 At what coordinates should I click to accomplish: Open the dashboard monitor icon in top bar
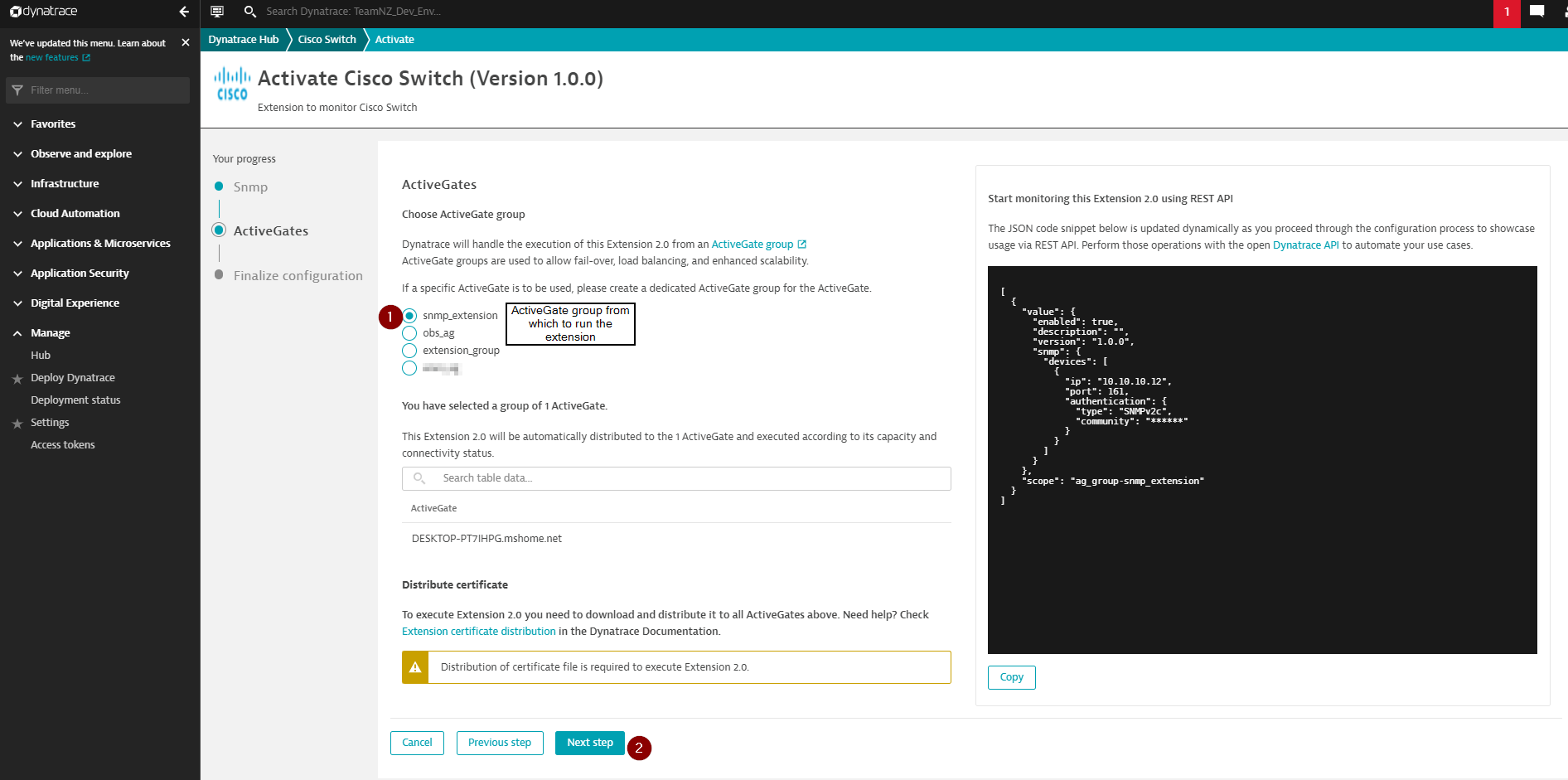[x=217, y=12]
